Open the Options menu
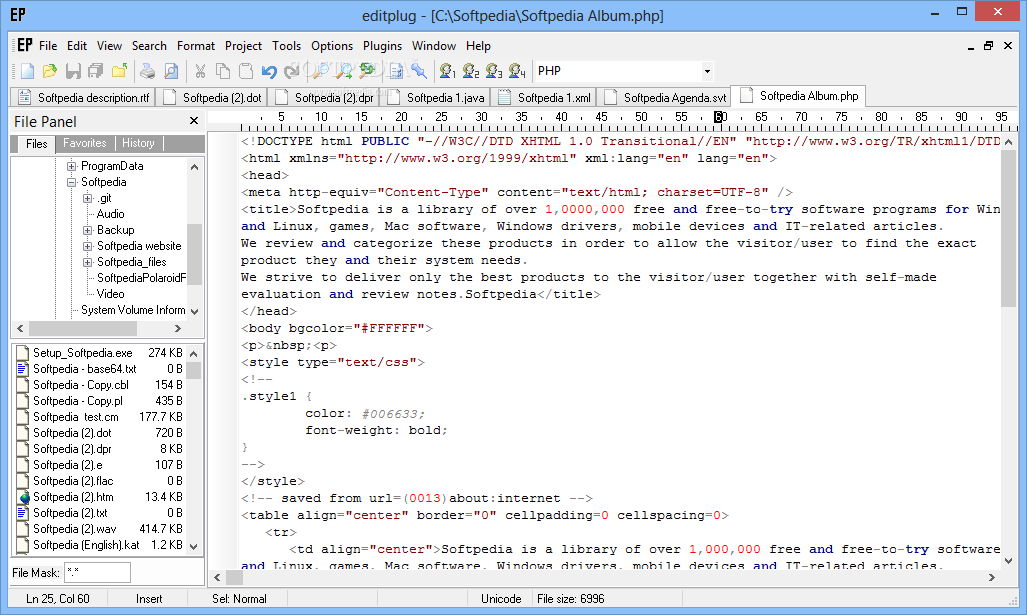The width and height of the screenshot is (1027, 615). point(331,46)
